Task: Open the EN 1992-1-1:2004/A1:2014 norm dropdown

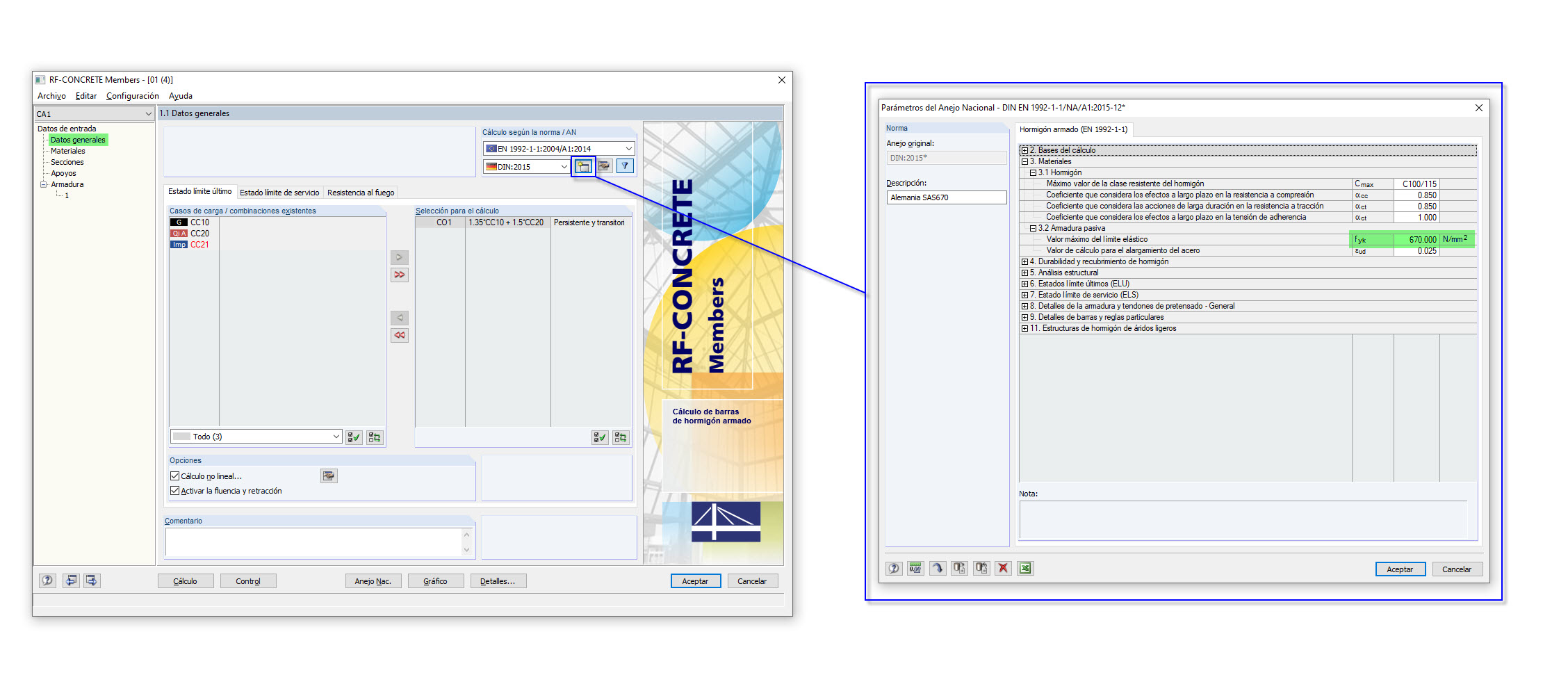Action: click(628, 149)
